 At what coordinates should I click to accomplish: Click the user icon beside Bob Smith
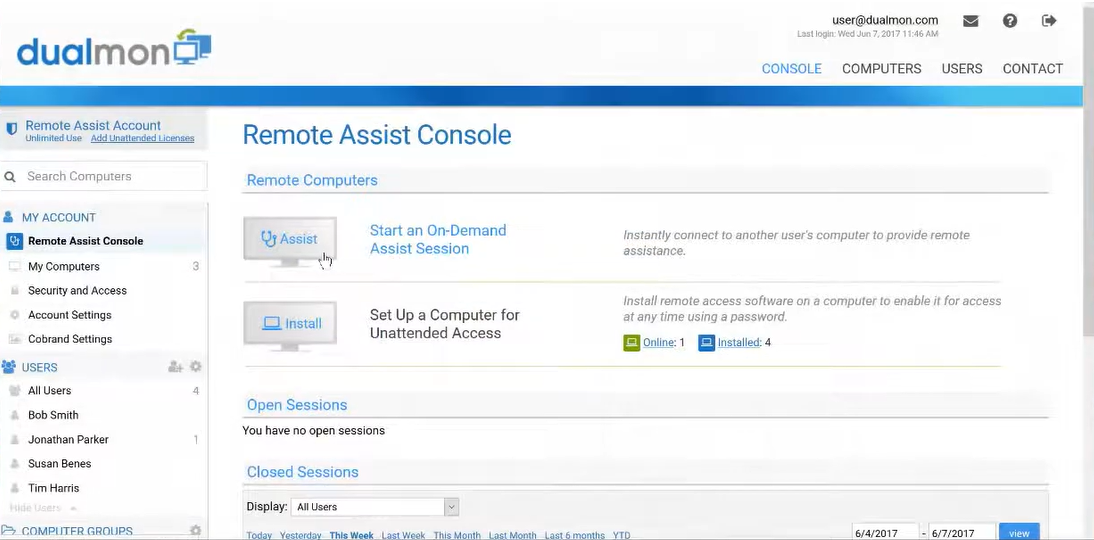15,415
